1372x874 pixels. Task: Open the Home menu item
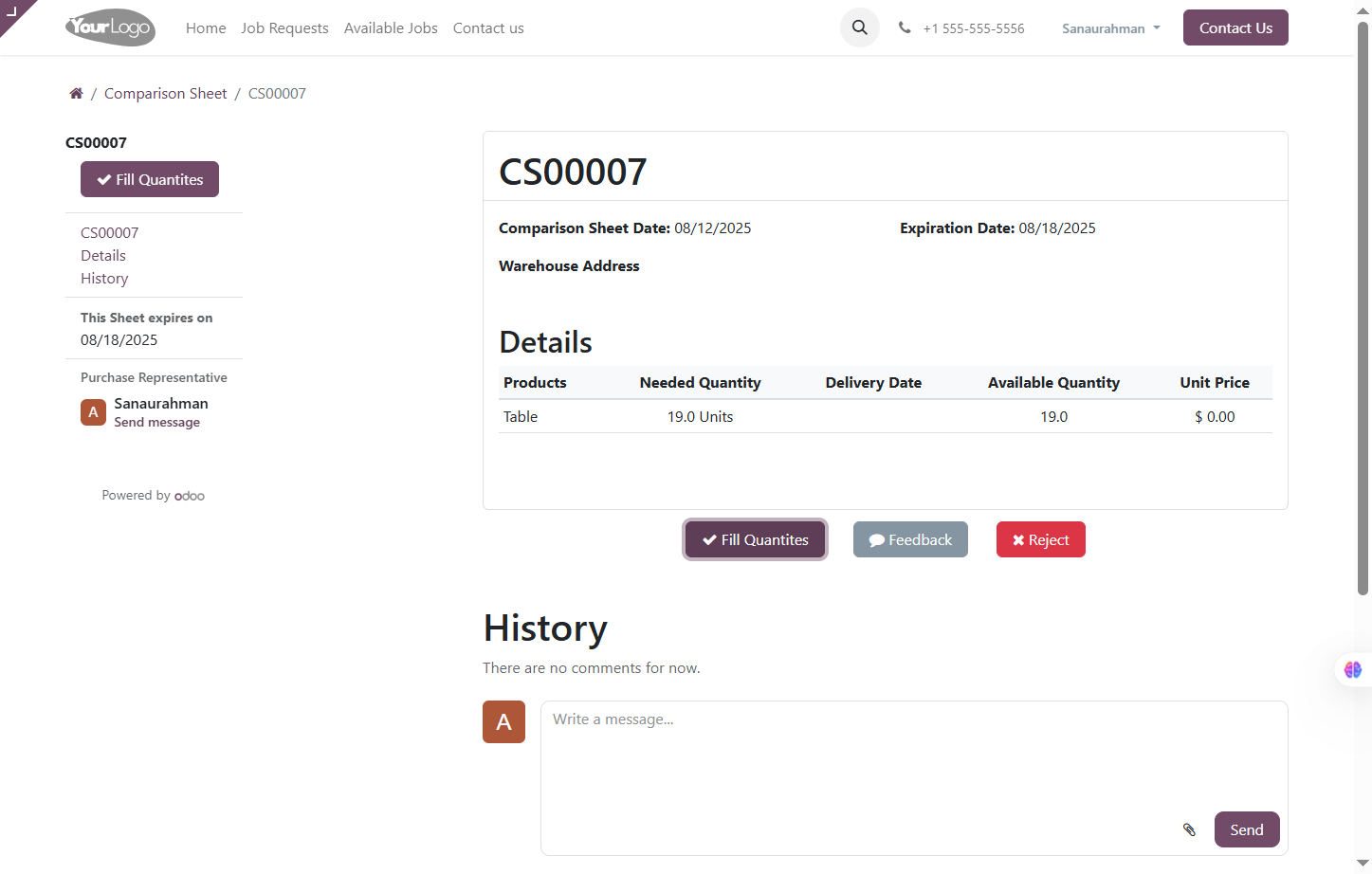click(x=206, y=28)
